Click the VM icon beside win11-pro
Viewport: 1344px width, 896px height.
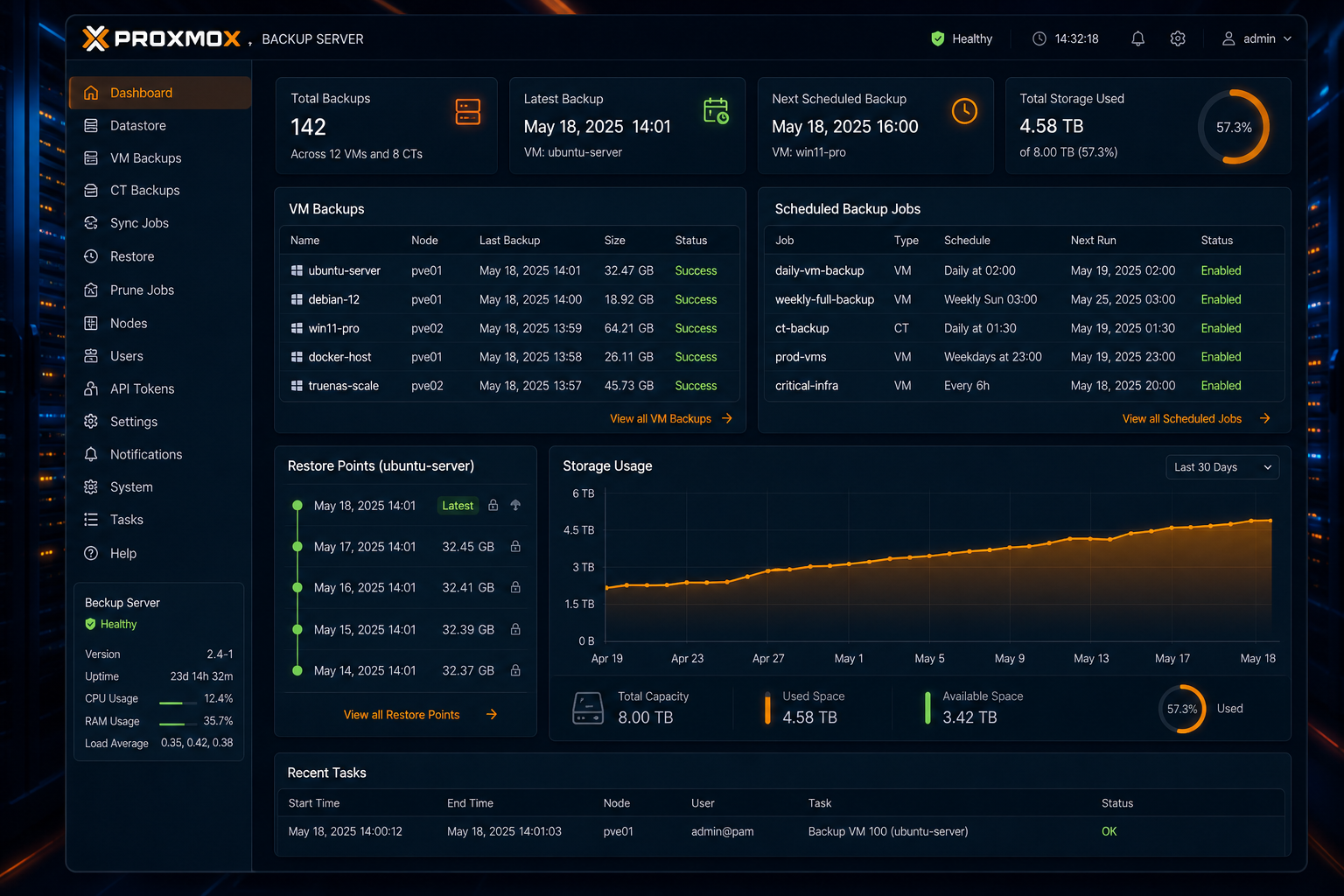click(297, 329)
